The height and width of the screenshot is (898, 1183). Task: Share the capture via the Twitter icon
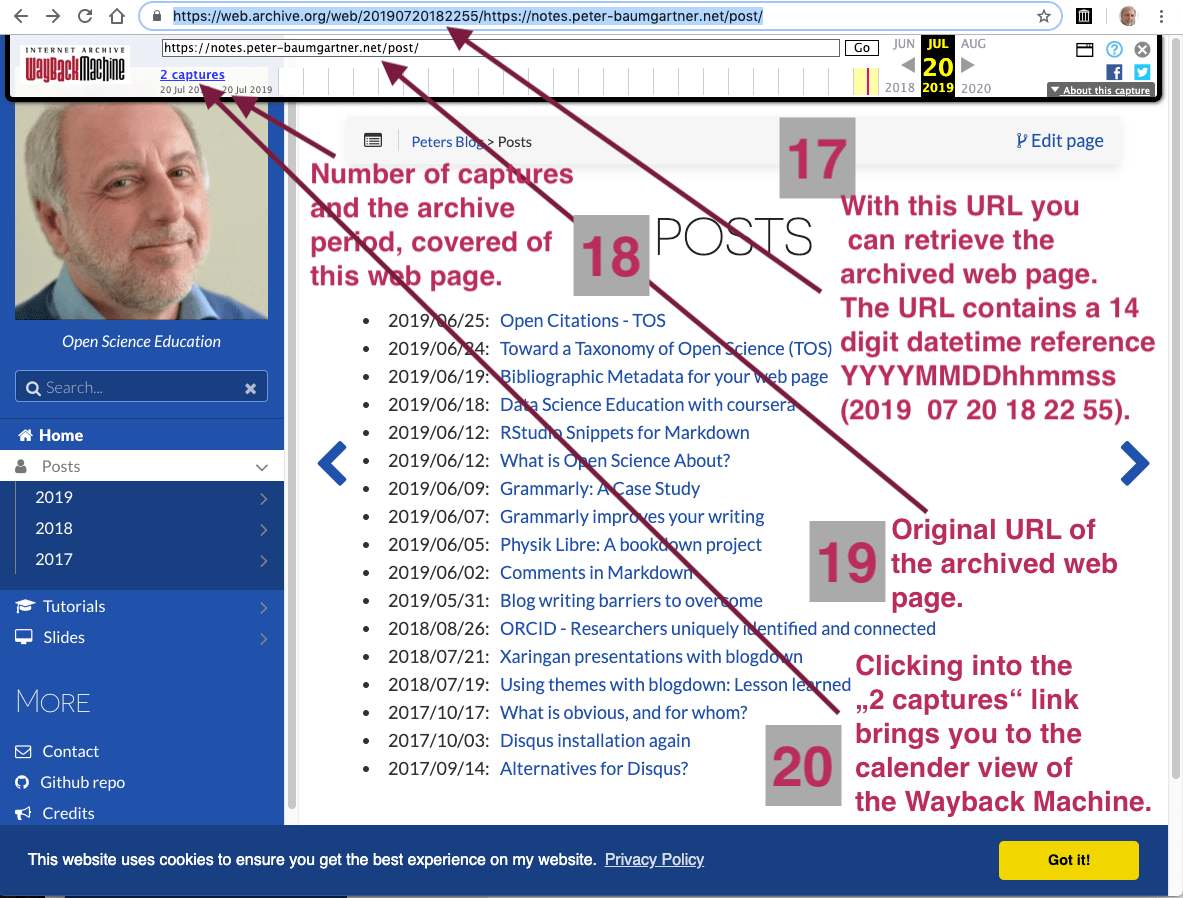coord(1142,72)
